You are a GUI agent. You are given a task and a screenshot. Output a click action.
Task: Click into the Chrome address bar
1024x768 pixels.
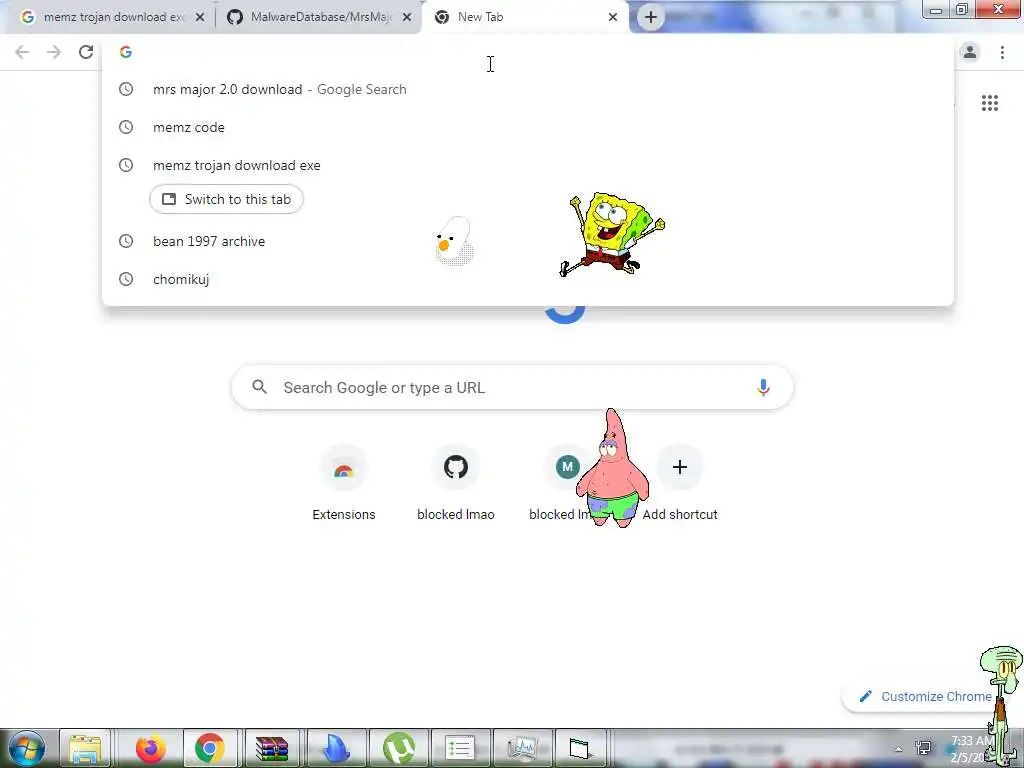pos(528,52)
